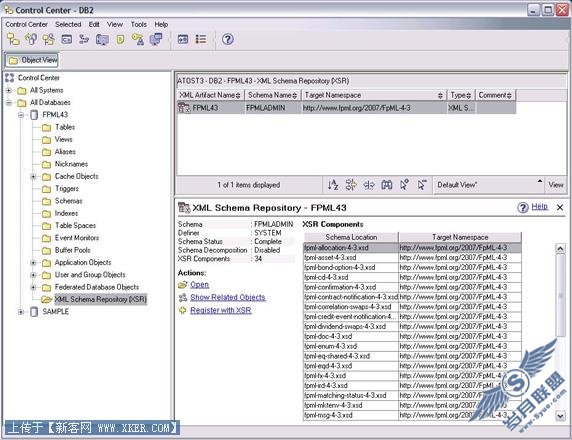Click the Help icon in XML Schema Repository pane
Image resolution: width=572 pixels, height=440 pixels.
click(x=522, y=207)
